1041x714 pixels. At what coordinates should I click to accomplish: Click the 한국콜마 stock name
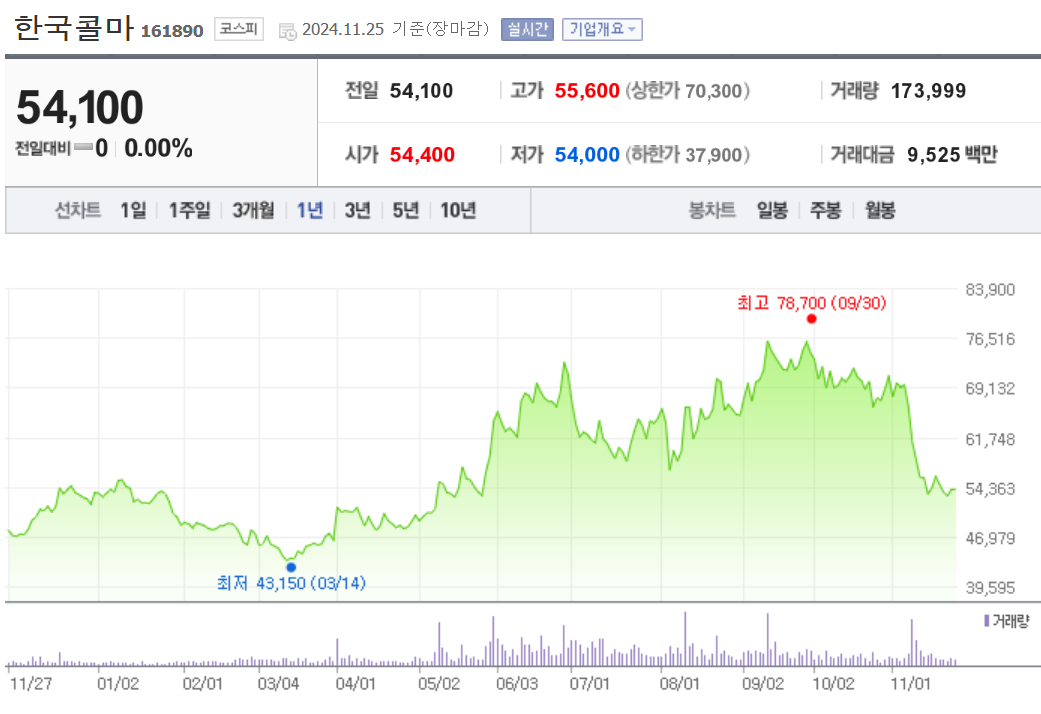74,28
